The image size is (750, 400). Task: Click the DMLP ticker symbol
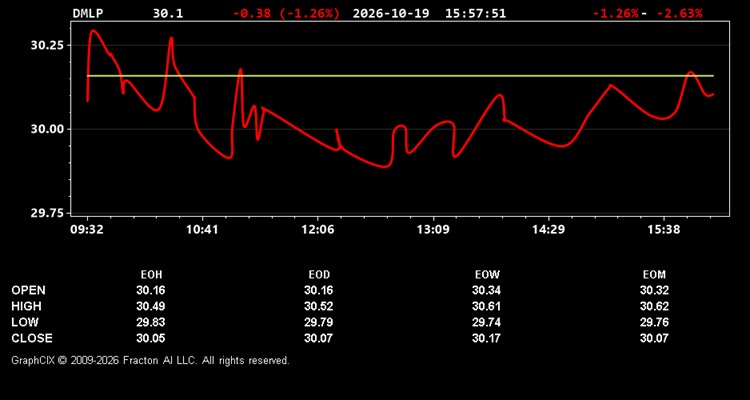(x=88, y=13)
